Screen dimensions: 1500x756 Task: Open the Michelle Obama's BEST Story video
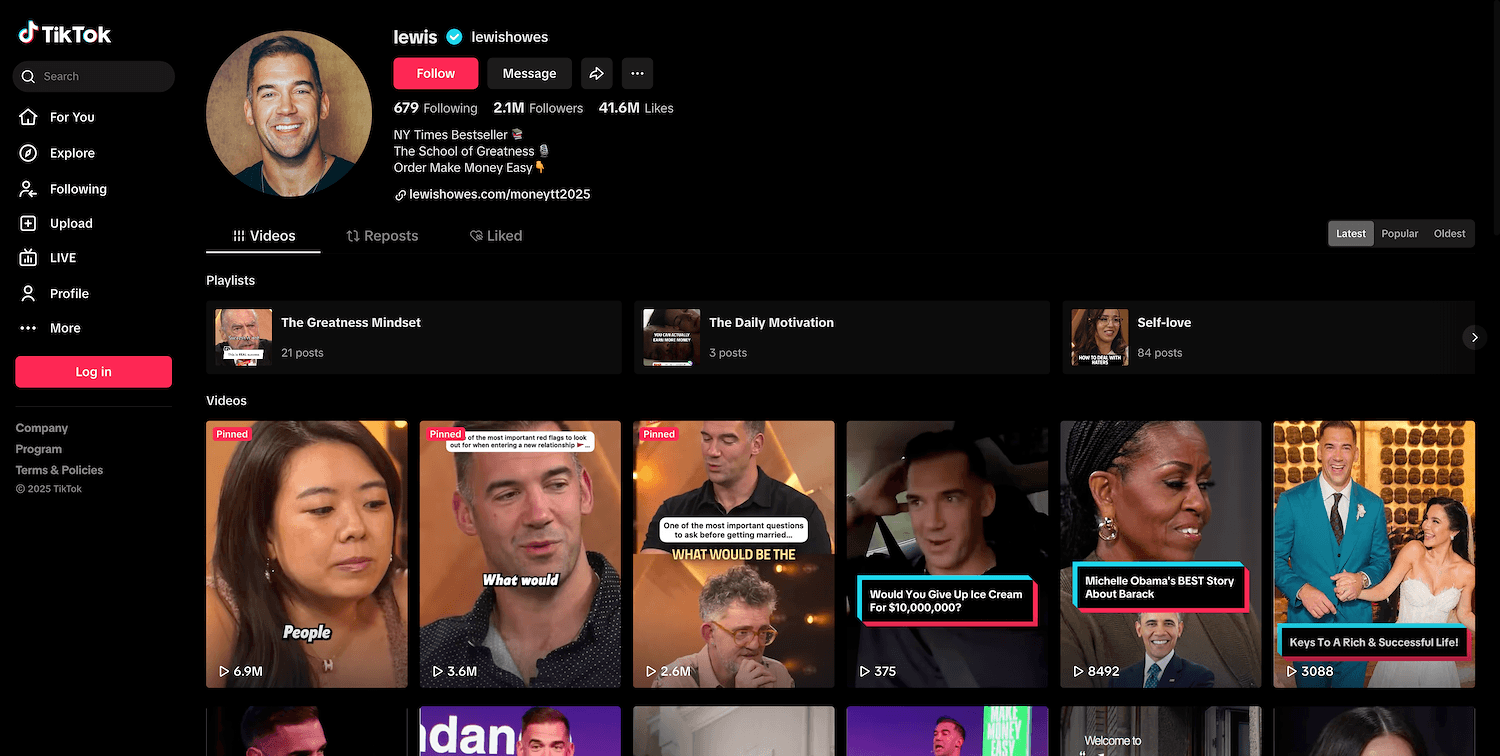[x=1160, y=554]
